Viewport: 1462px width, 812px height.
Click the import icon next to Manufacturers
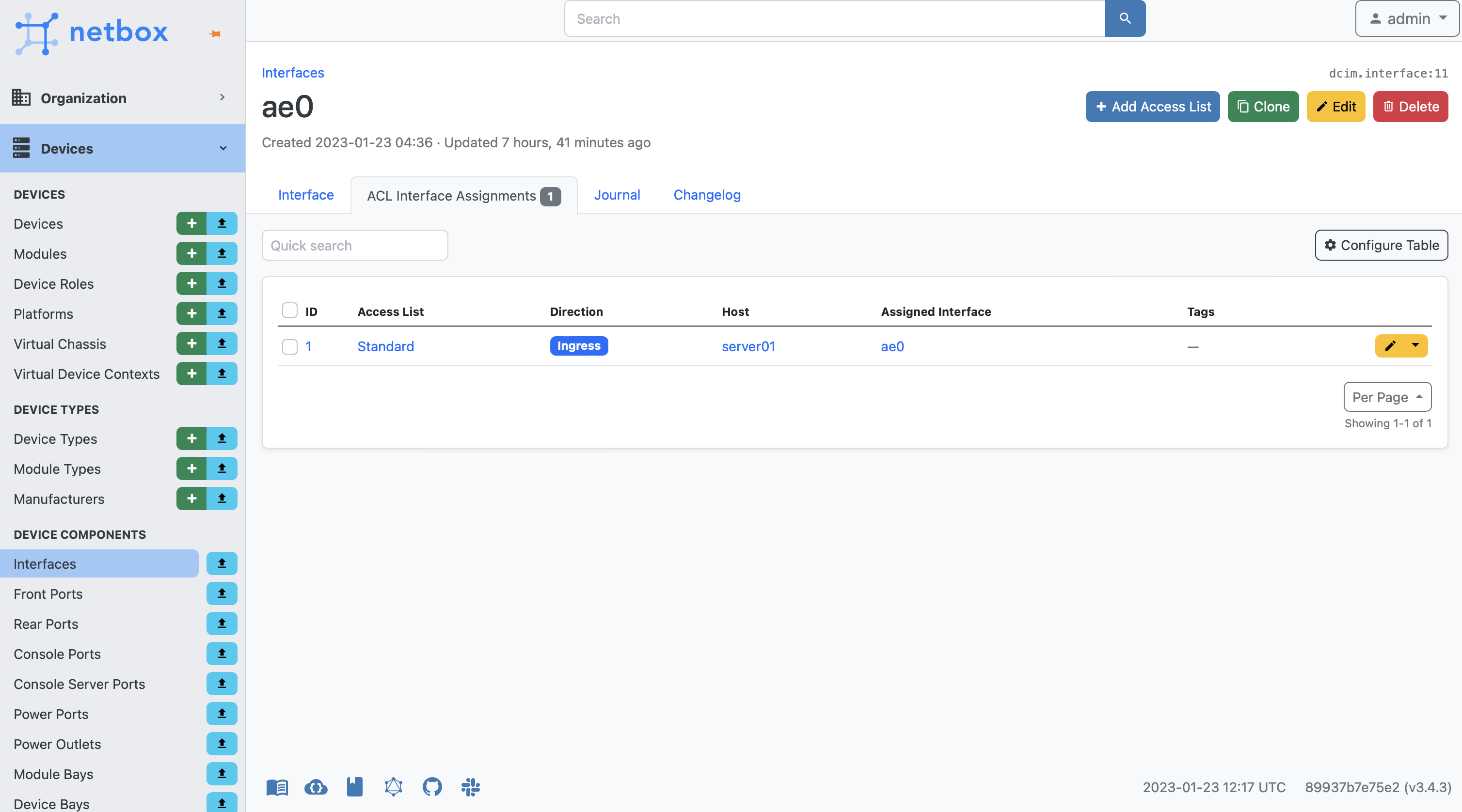click(222, 499)
